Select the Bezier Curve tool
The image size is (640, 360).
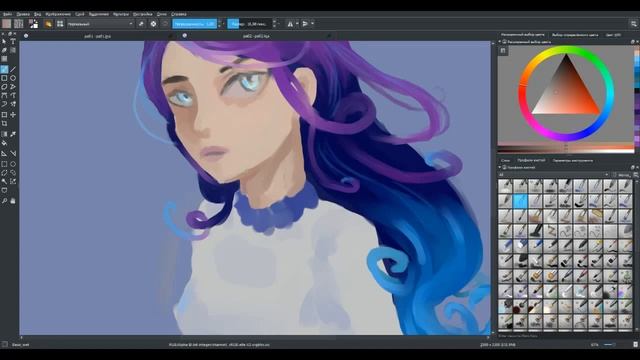[4, 96]
